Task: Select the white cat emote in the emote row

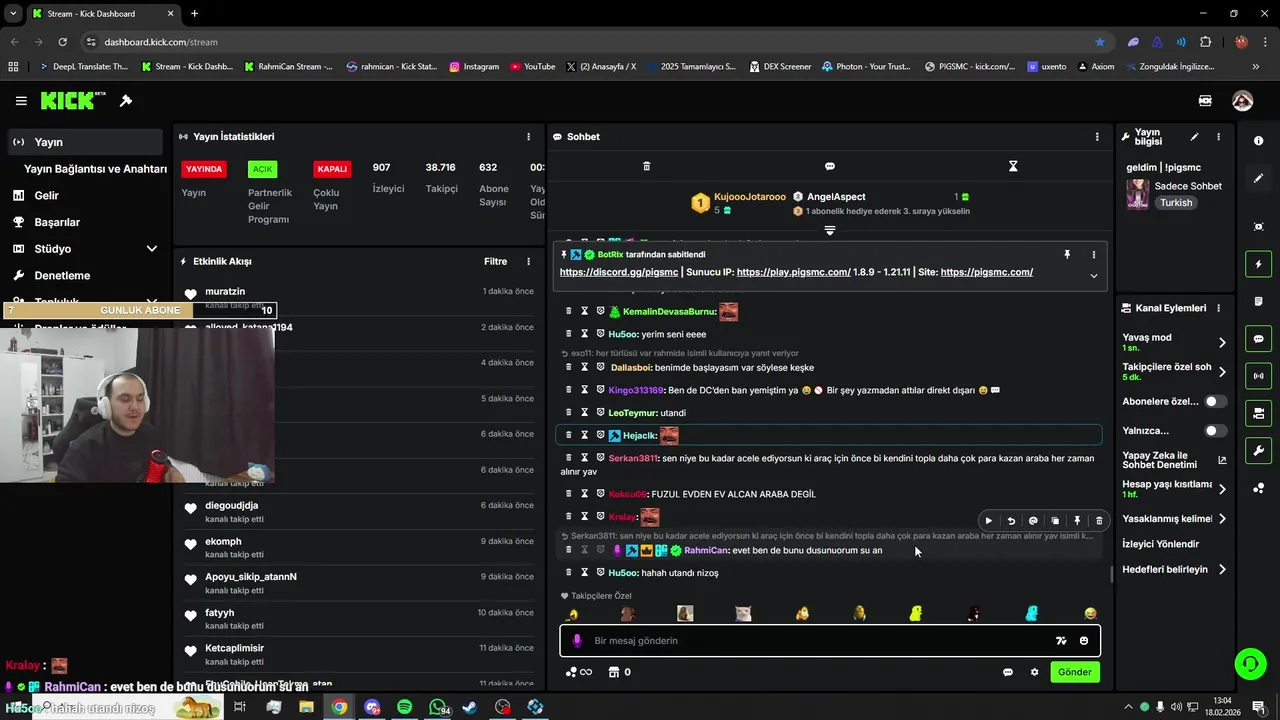Action: coord(743,613)
